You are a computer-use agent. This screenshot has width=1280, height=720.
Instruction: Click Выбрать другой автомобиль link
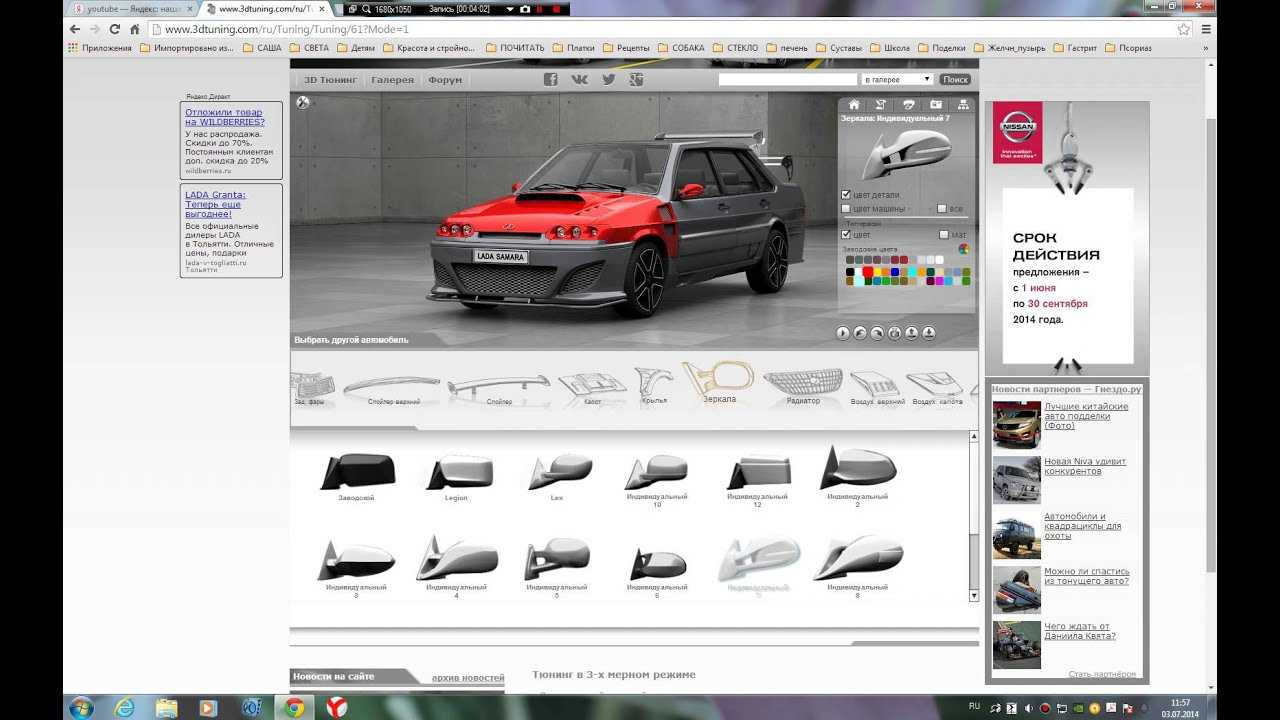[351, 340]
